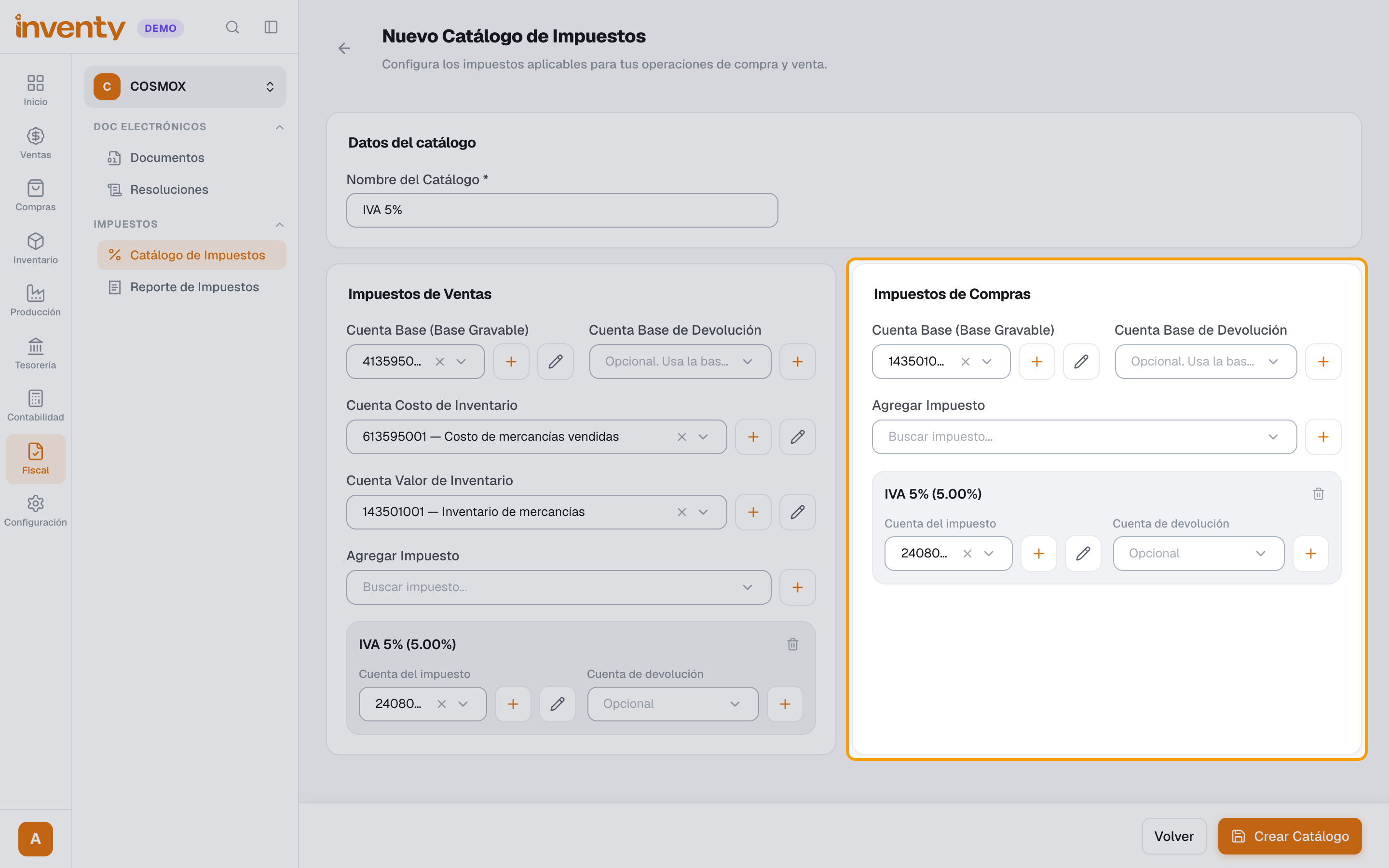Open COSMOX company switcher
Image resolution: width=1389 pixels, height=868 pixels.
(x=185, y=87)
